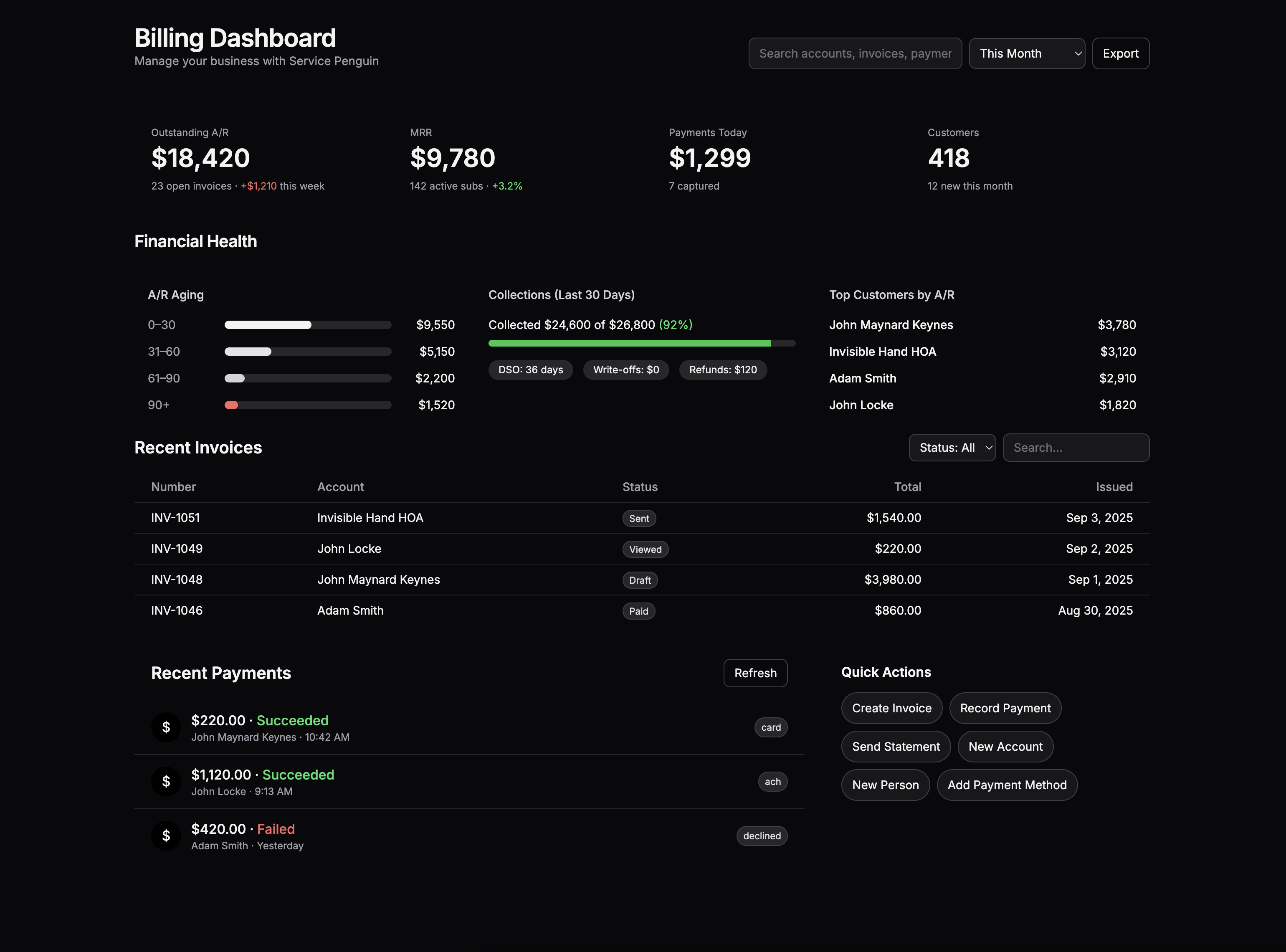Click the Export button
Viewport: 1286px width, 952px height.
tap(1120, 53)
